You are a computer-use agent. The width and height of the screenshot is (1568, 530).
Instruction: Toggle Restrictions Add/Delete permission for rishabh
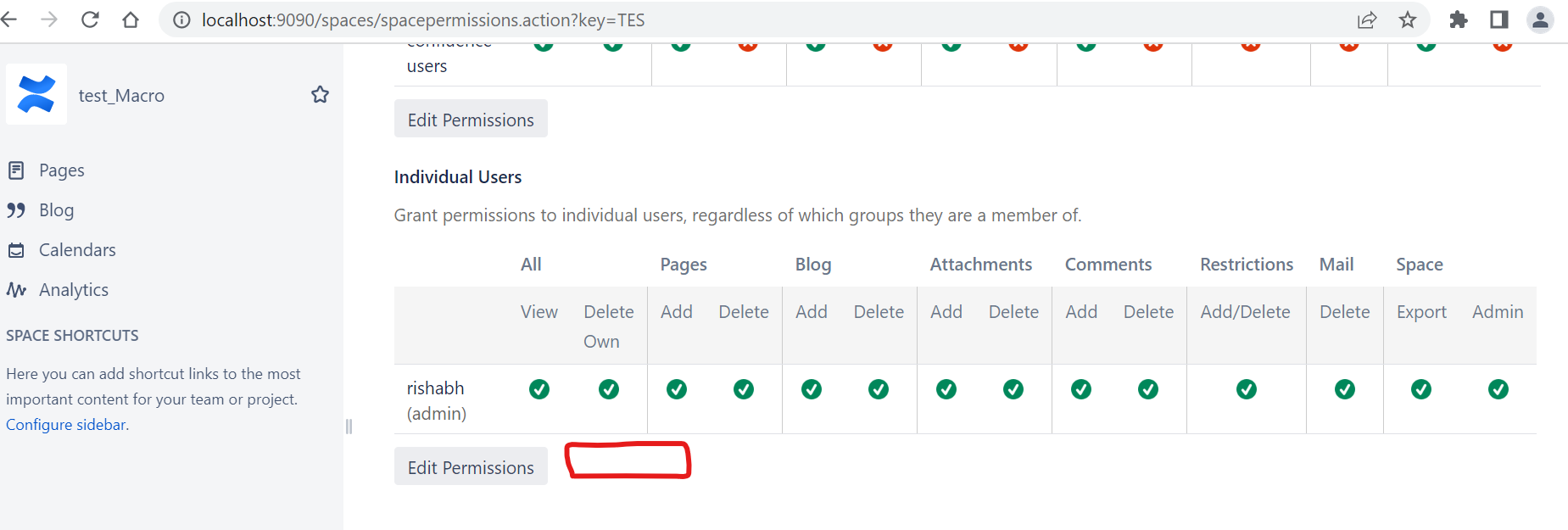tap(1246, 389)
